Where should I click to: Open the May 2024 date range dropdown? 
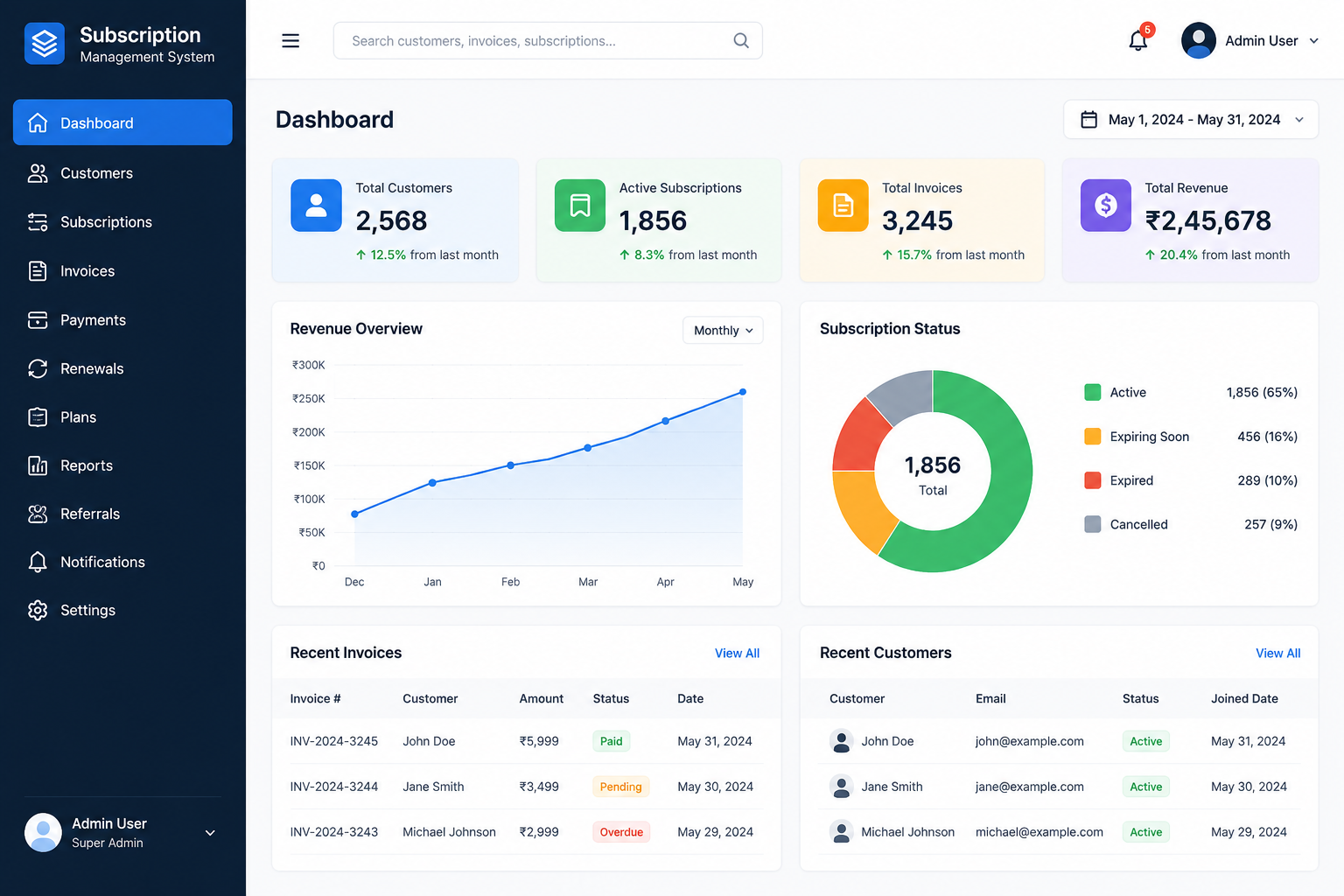point(1191,120)
